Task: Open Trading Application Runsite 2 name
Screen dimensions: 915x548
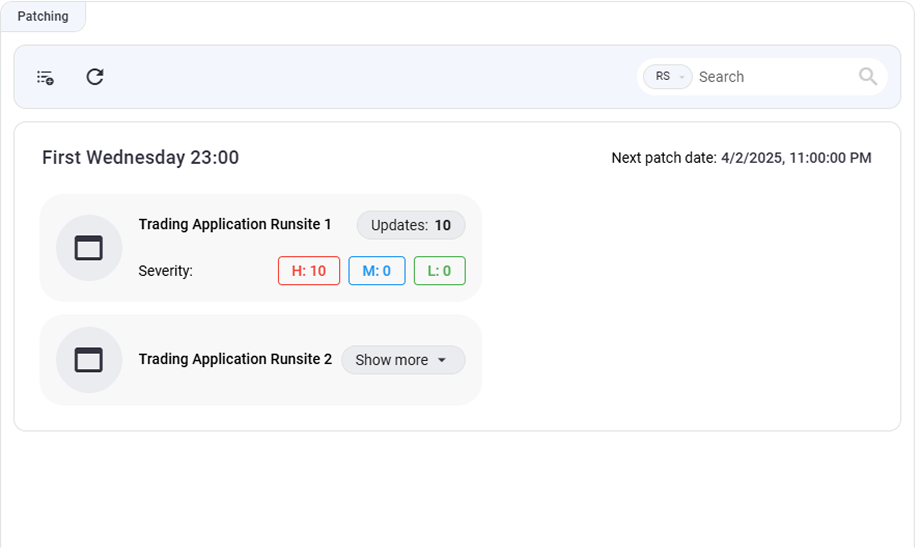Action: tap(235, 359)
